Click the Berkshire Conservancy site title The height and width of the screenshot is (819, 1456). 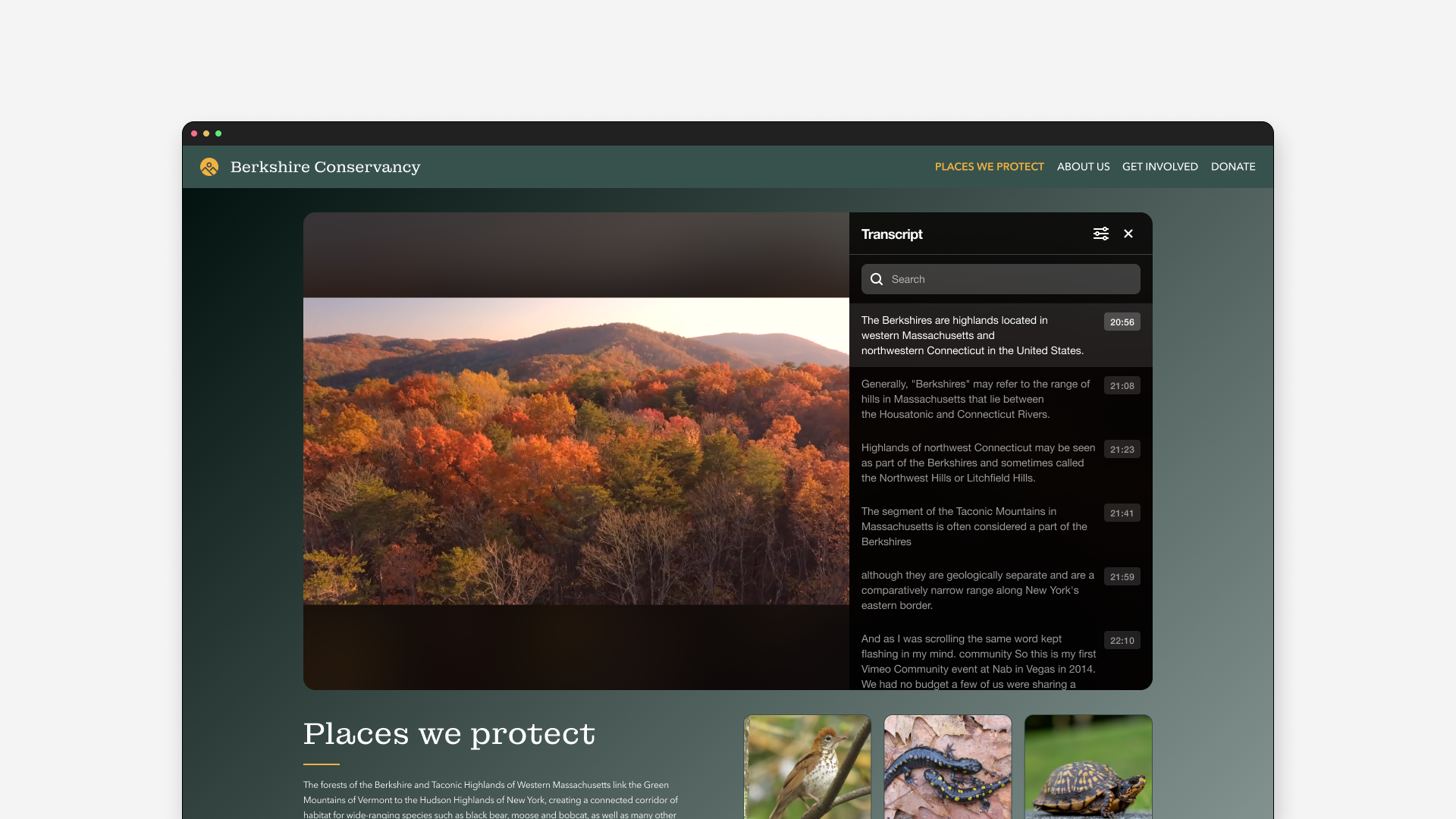coord(325,167)
